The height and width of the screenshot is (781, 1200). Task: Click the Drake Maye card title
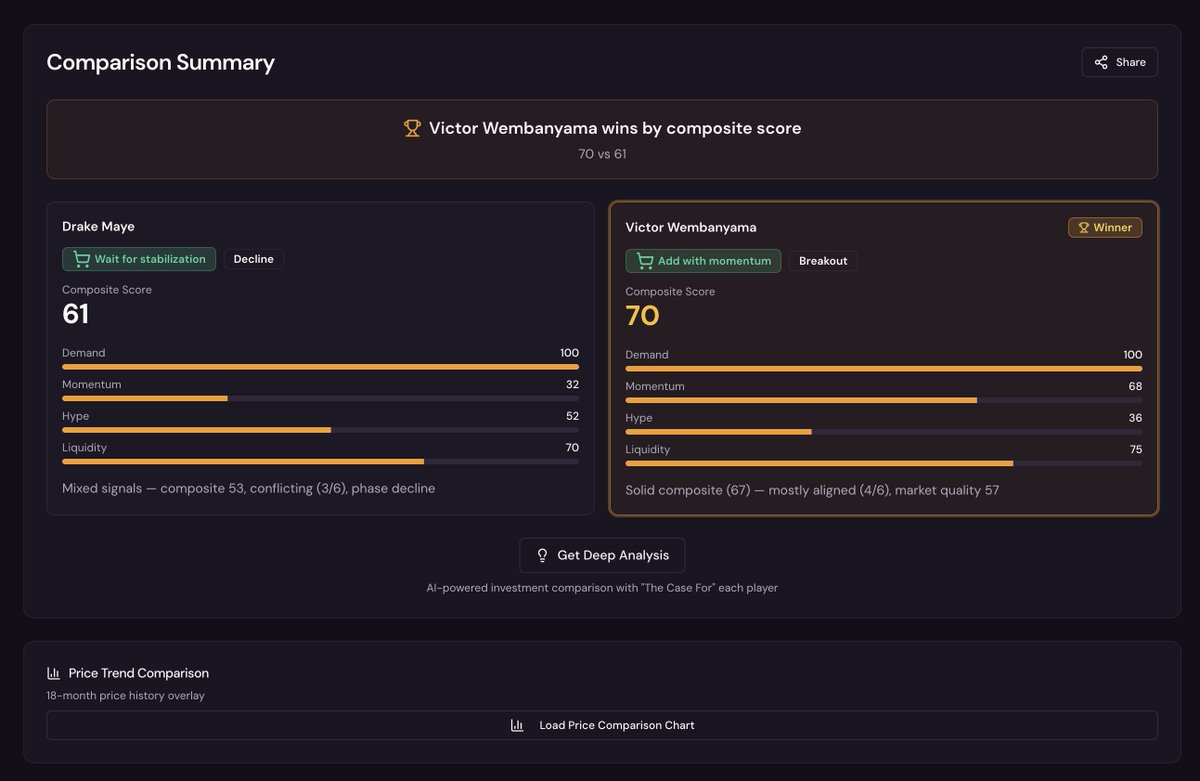point(98,226)
